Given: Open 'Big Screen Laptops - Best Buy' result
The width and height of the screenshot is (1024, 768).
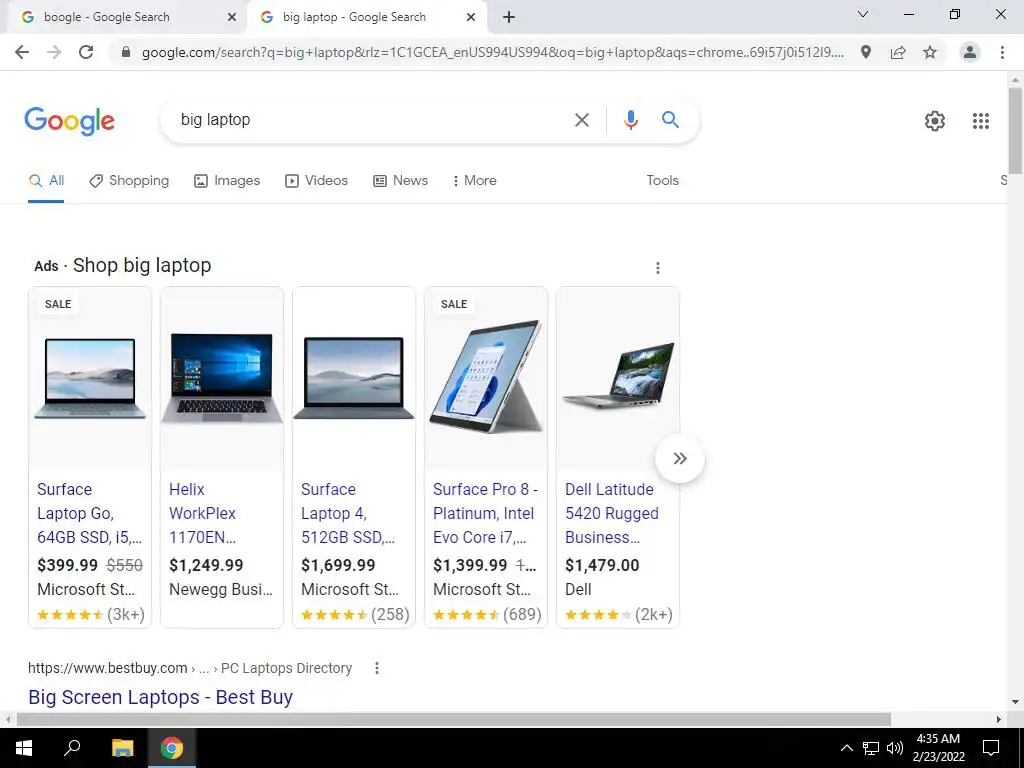Looking at the screenshot, I should coord(160,697).
